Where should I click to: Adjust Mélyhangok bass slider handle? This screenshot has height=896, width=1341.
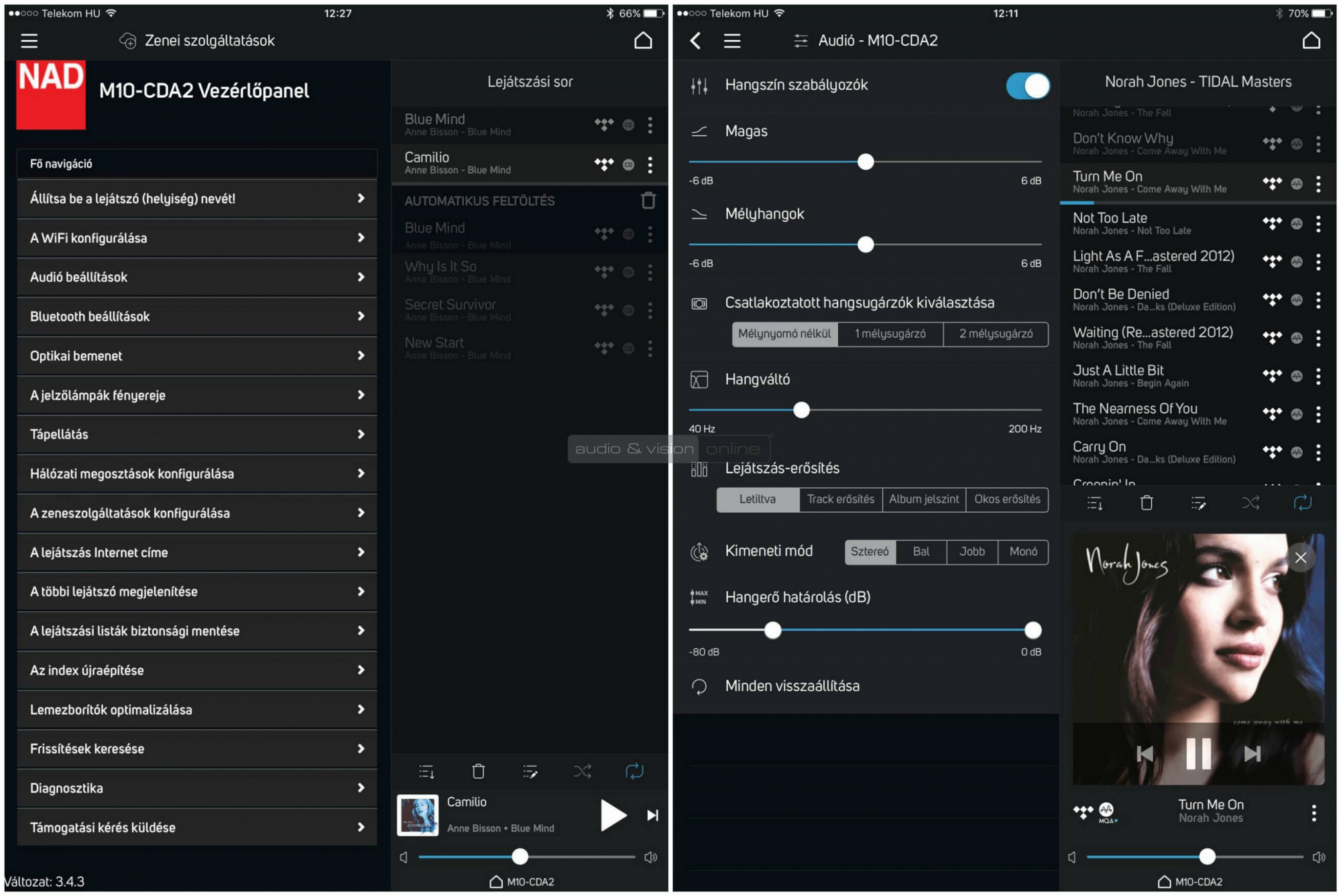(x=866, y=245)
